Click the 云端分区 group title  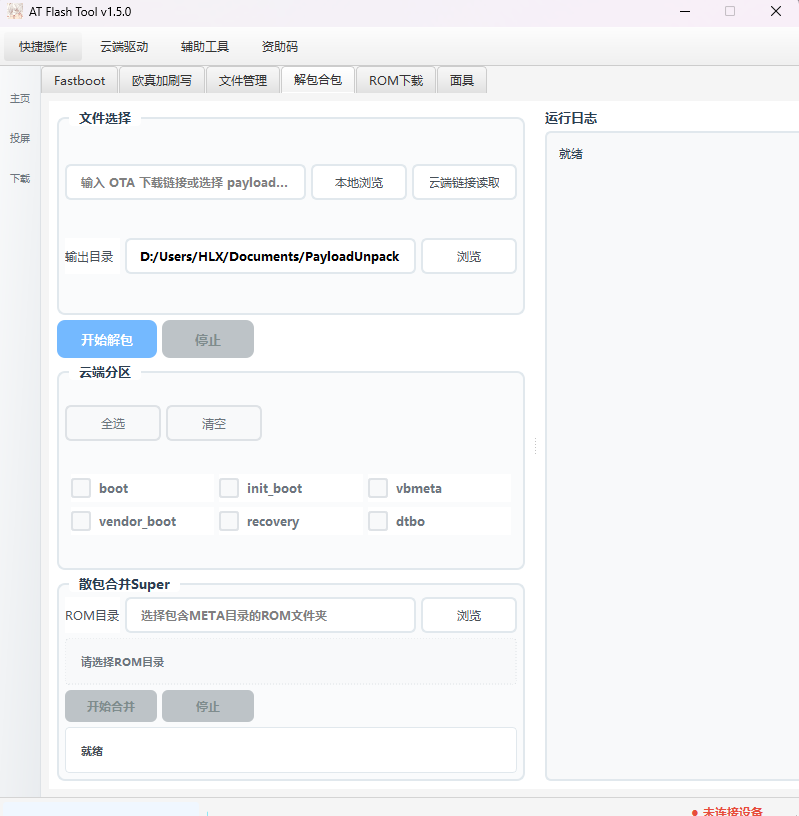click(105, 372)
